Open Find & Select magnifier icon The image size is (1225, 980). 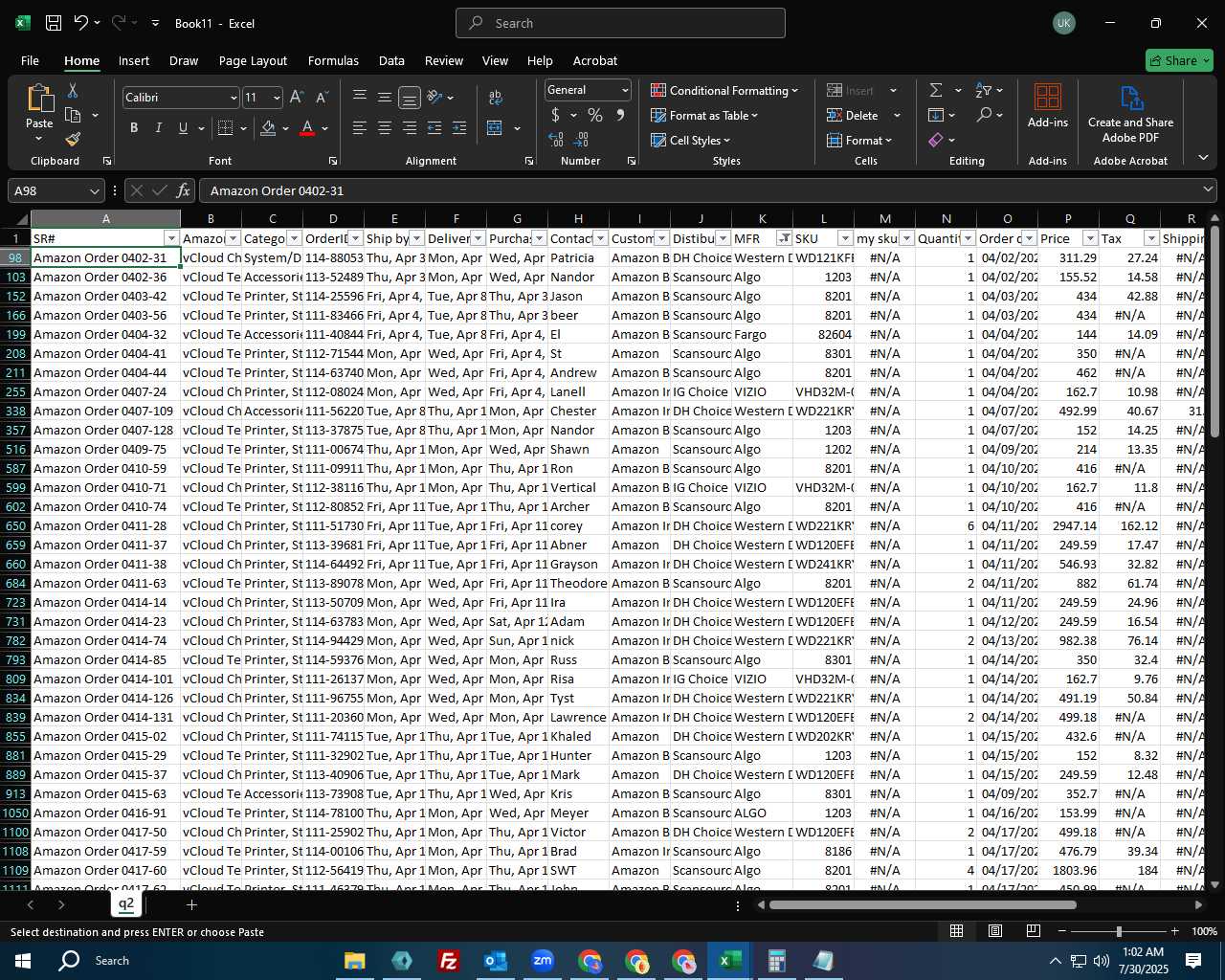(x=984, y=115)
